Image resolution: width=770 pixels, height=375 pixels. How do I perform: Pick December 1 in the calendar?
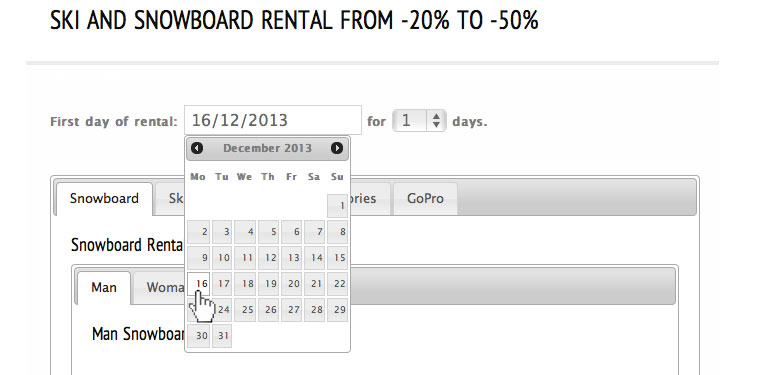(x=338, y=206)
